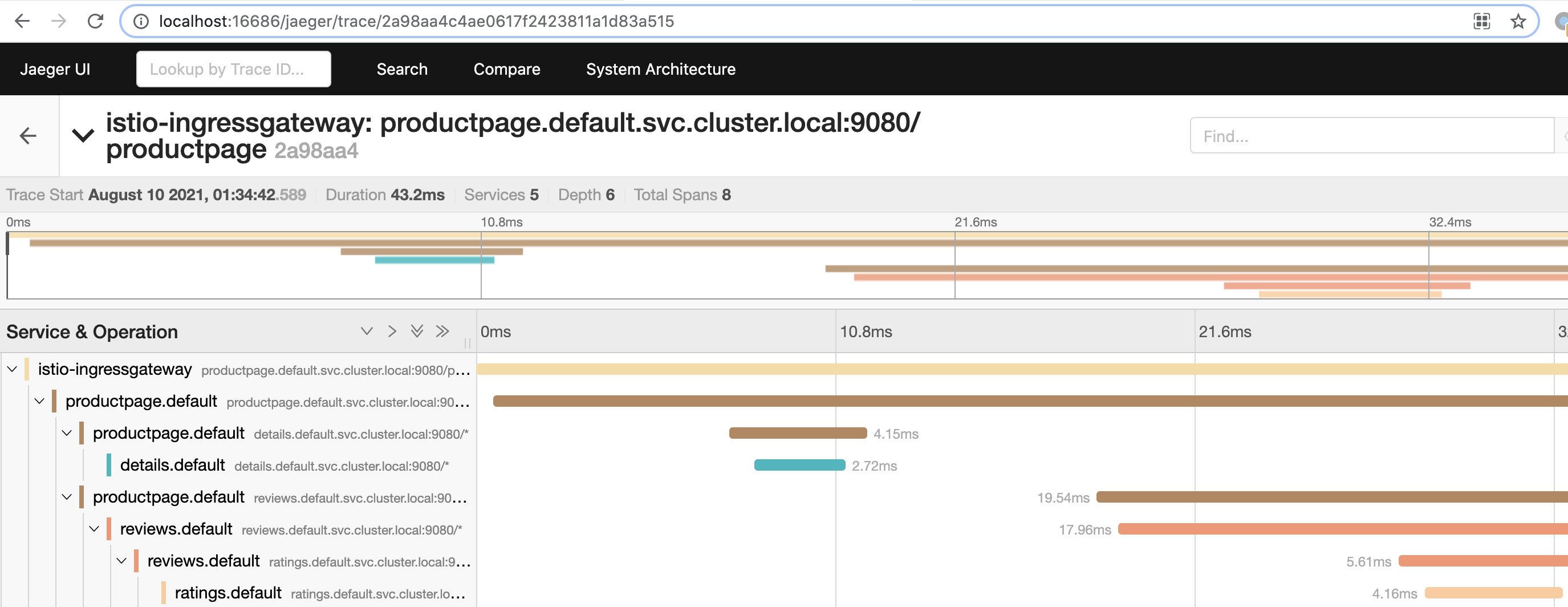
Task: Click the expand one level chevron icon
Action: (367, 331)
